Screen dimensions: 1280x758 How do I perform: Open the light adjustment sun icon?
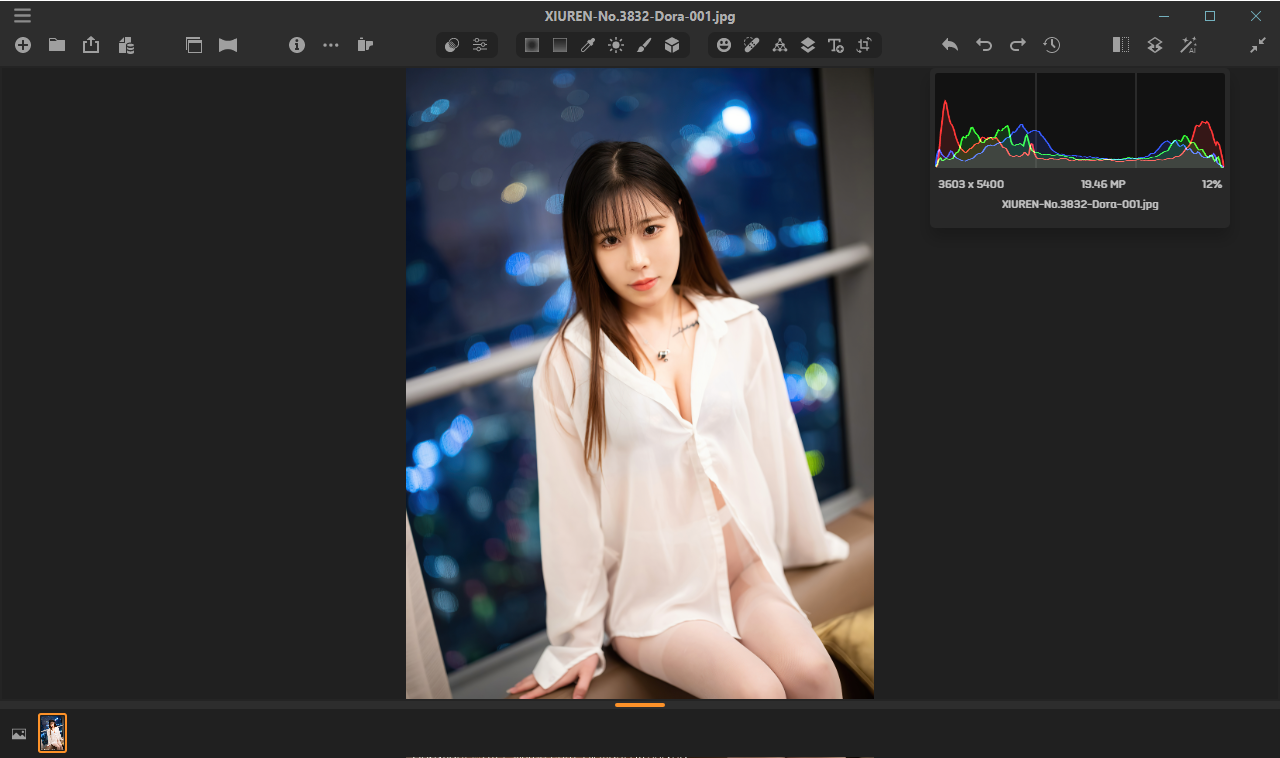pyautogui.click(x=616, y=45)
